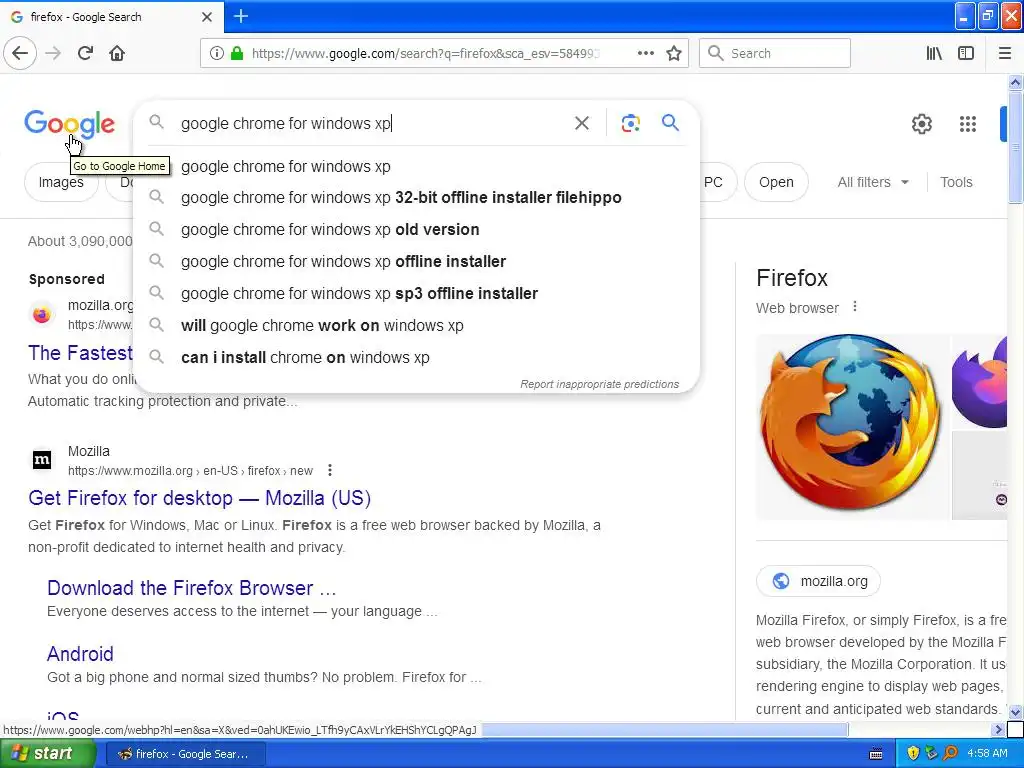Click the 4:58 AM clock

(987, 753)
